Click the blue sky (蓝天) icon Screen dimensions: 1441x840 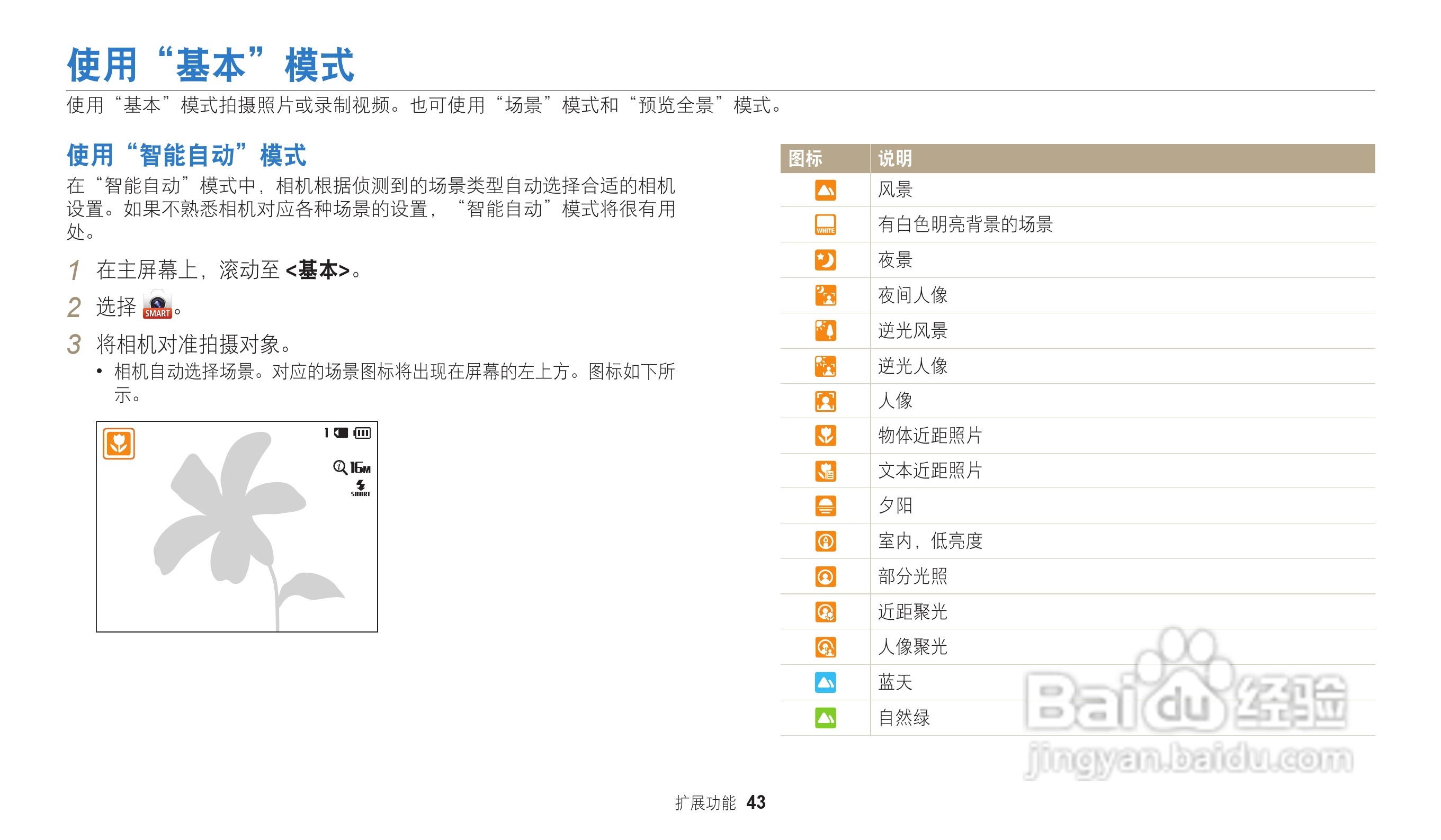coord(825,682)
